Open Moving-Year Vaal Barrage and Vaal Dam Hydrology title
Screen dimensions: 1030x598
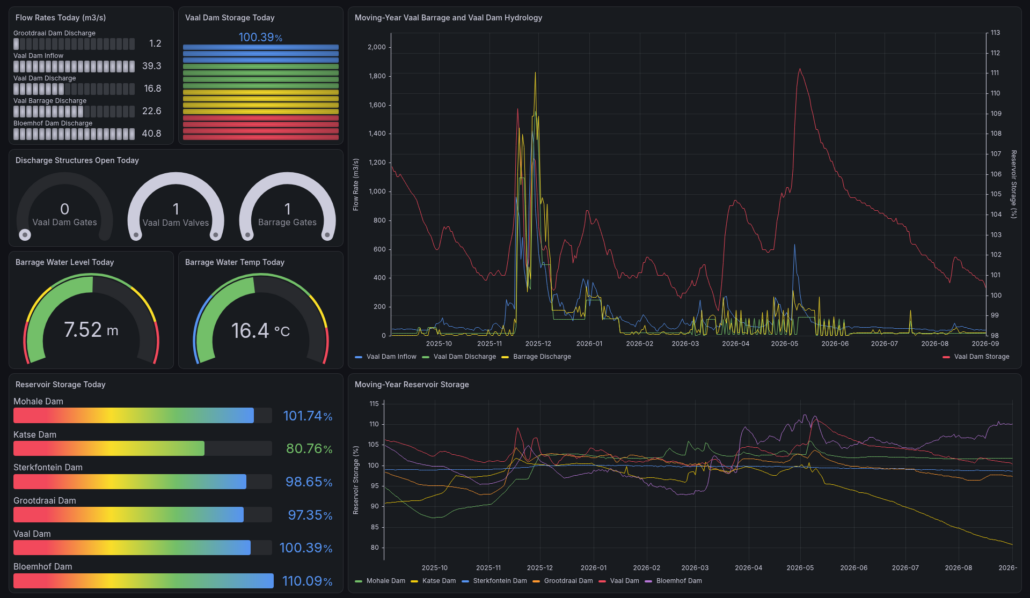(449, 18)
